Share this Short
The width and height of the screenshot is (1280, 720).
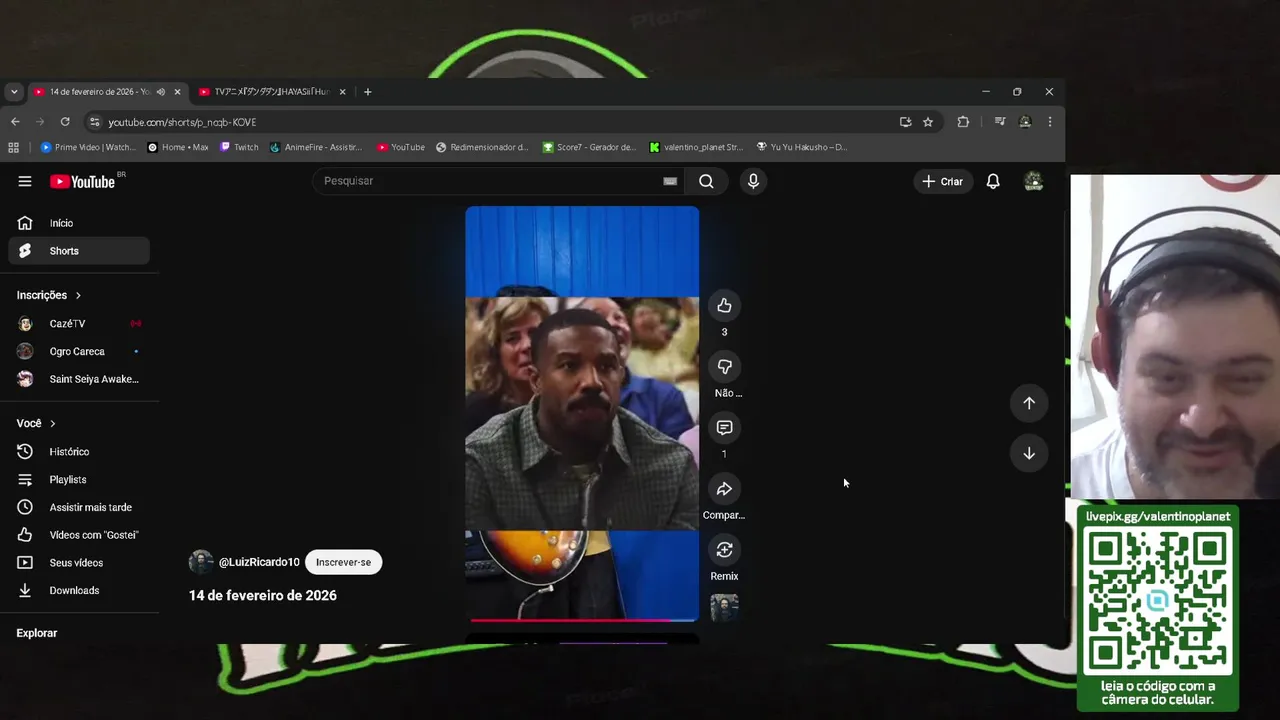tap(724, 489)
